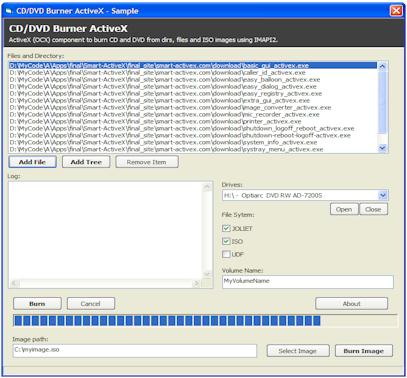Open the Drives dropdown list
Screen dimensions: 407x378
point(383,195)
